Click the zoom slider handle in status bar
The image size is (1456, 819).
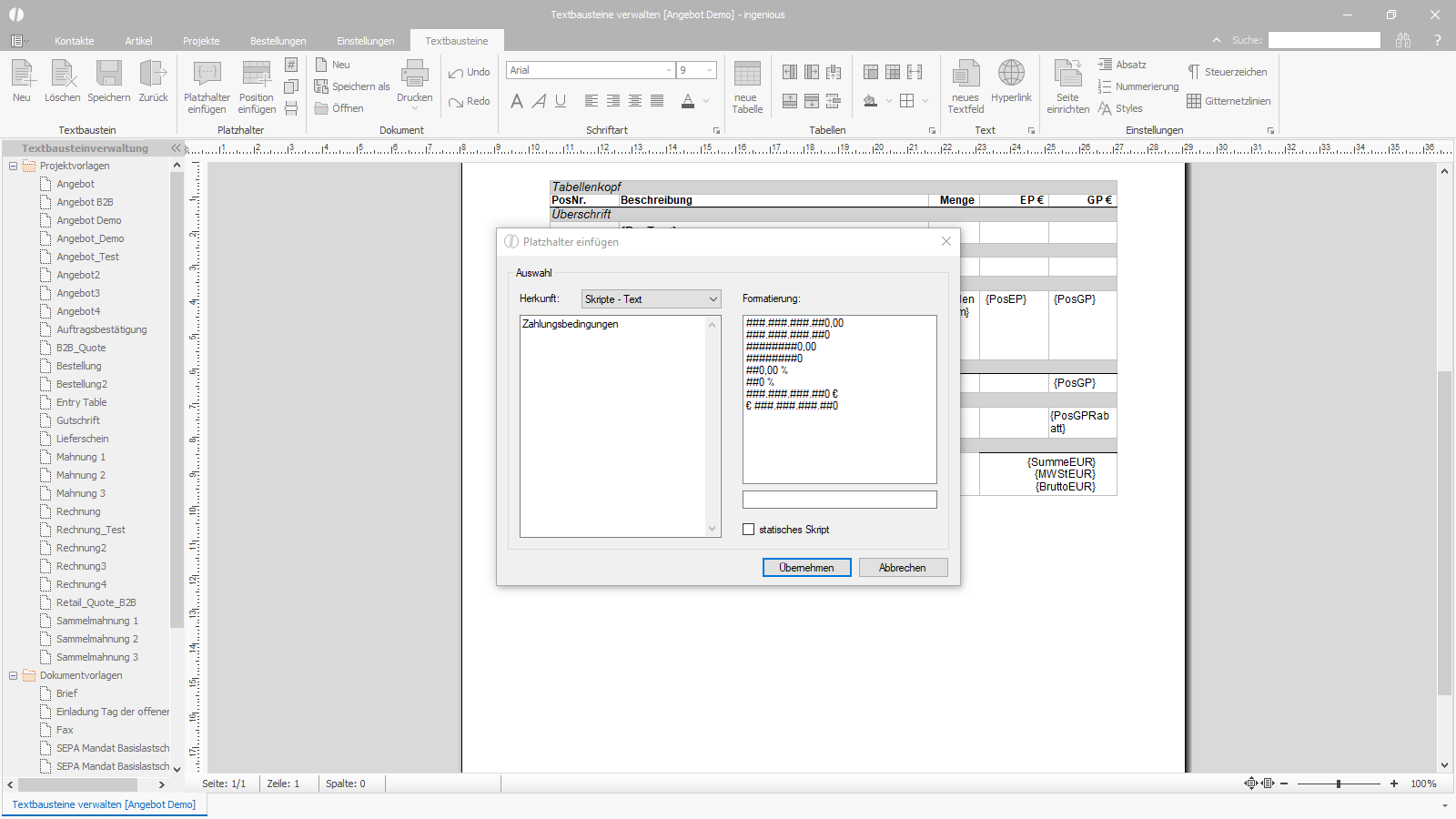pyautogui.click(x=1339, y=784)
